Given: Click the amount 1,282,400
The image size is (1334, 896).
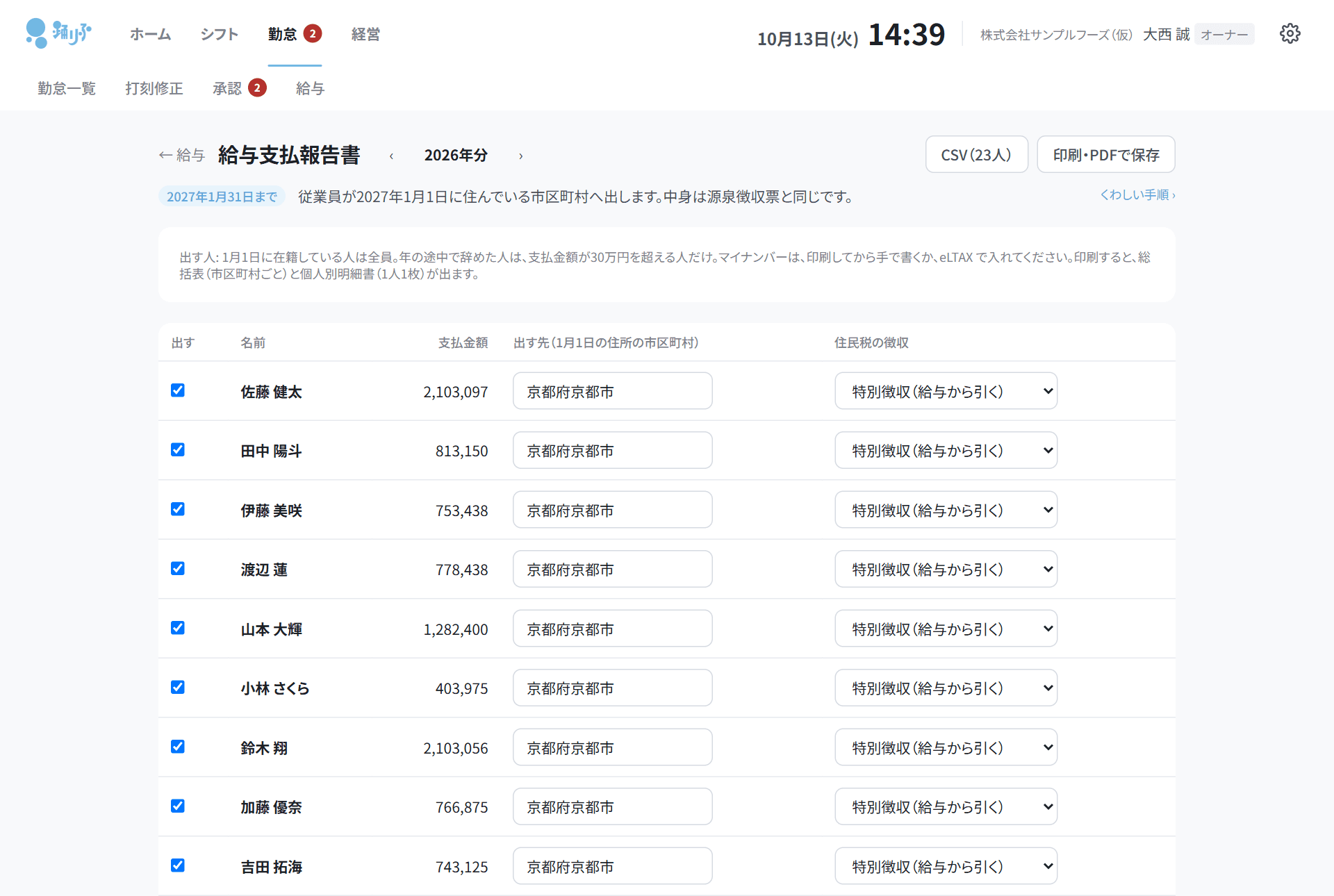Looking at the screenshot, I should (456, 629).
